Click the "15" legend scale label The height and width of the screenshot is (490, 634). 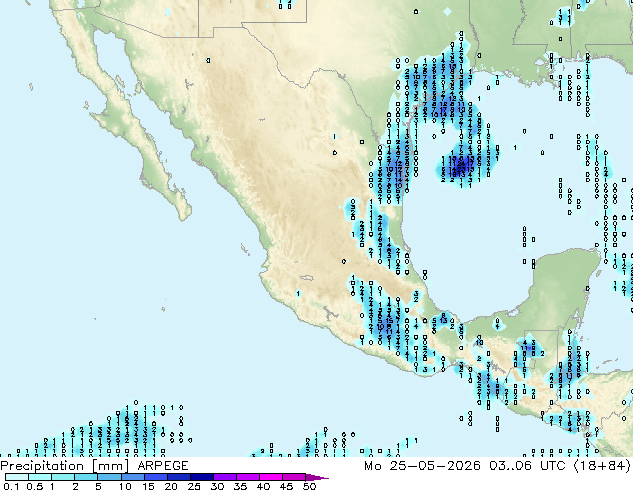click(148, 486)
